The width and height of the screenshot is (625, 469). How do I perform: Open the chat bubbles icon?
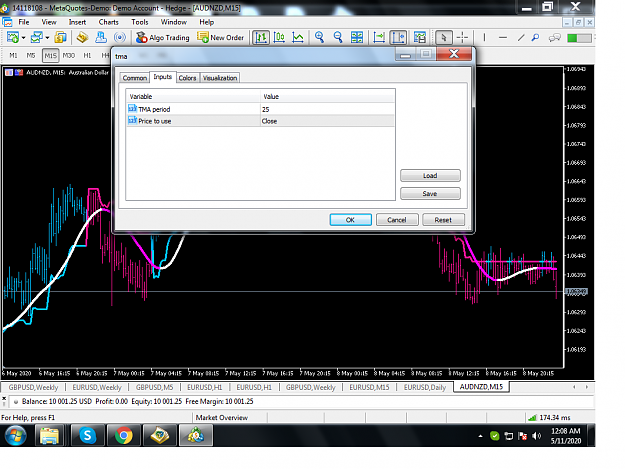(555, 37)
